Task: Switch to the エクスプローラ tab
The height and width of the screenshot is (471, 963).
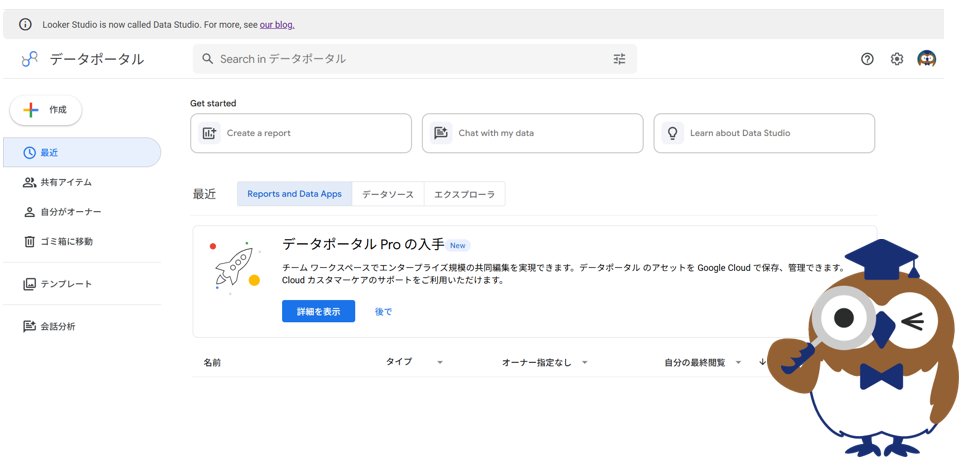Action: 464,194
